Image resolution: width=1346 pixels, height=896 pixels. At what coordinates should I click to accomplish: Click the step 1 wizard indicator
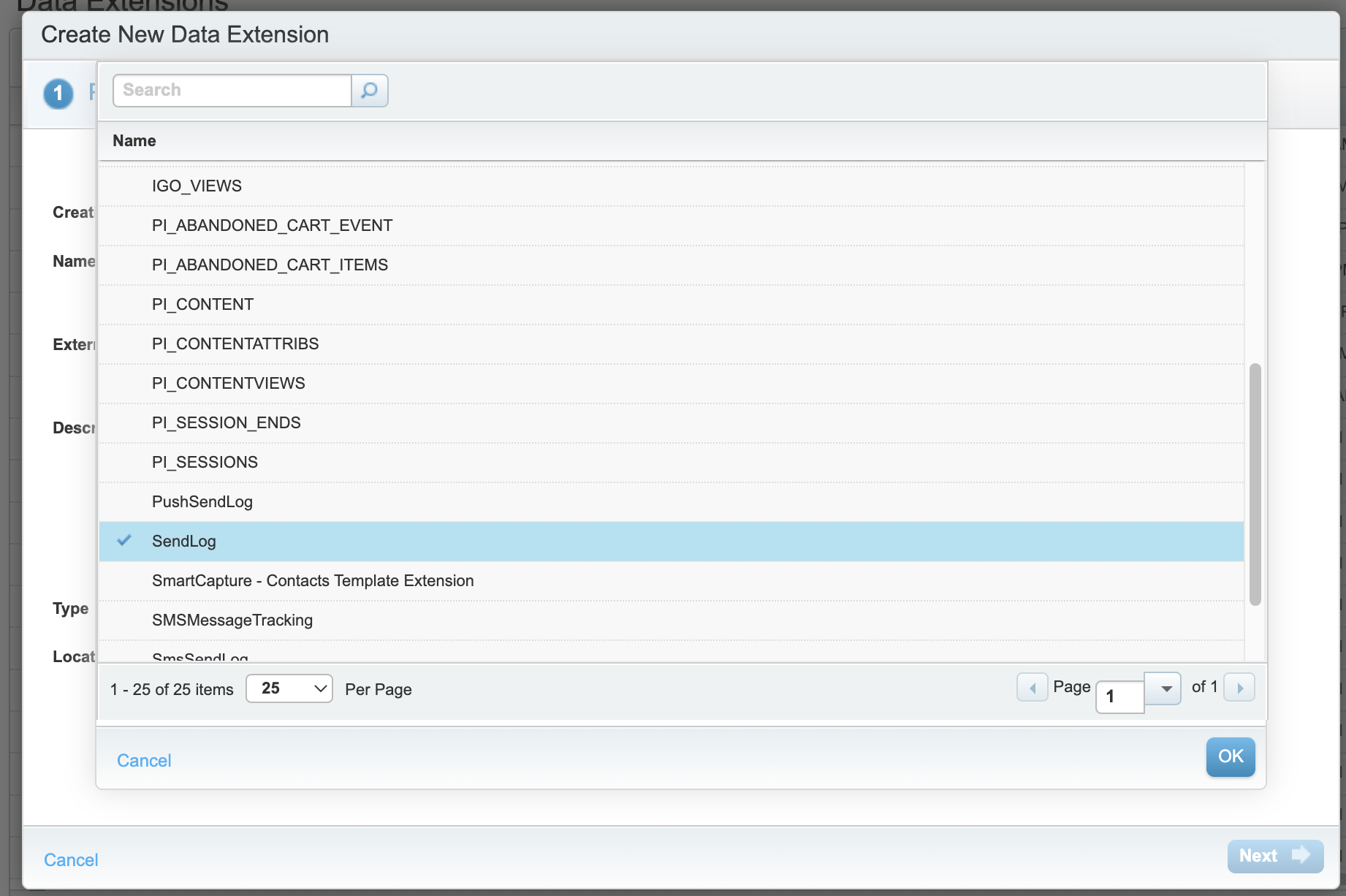coord(58,94)
